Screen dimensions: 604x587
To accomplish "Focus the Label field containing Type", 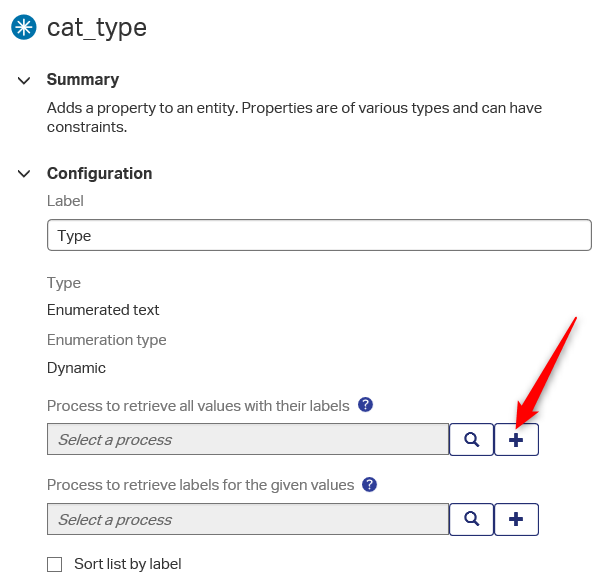I will (319, 236).
